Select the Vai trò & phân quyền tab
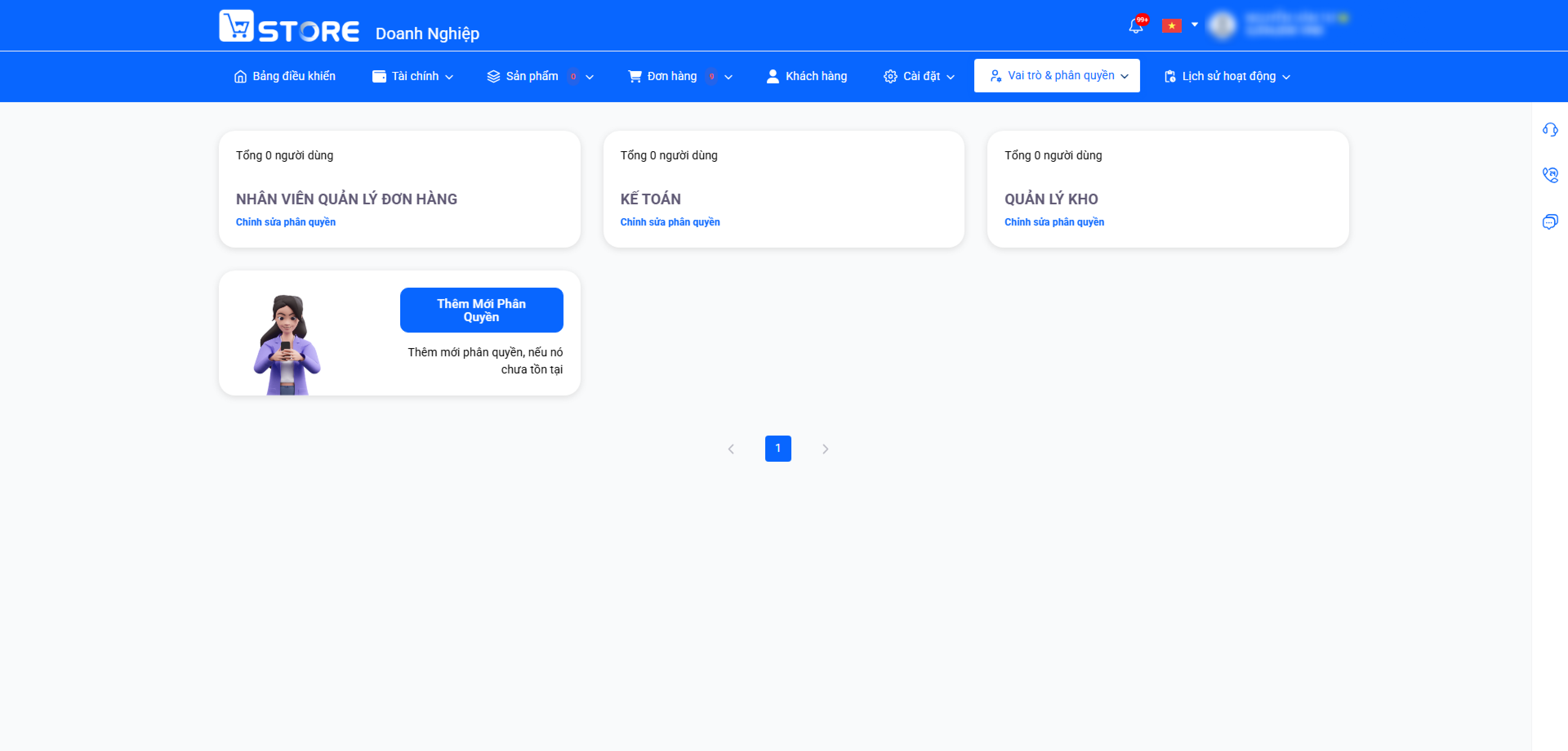Viewport: 1568px width, 751px height. coord(1057,76)
